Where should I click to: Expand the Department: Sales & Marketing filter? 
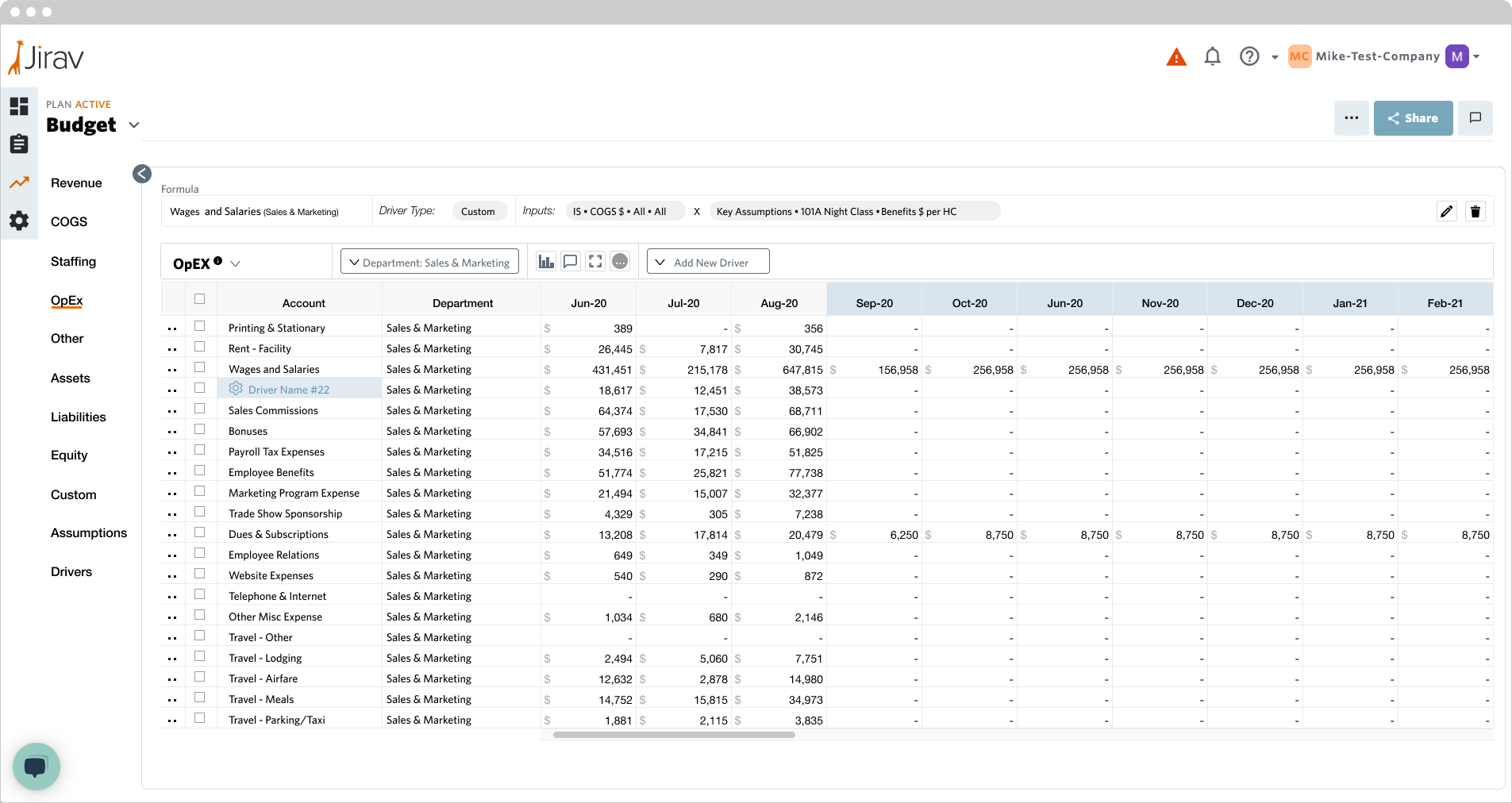[x=429, y=262]
